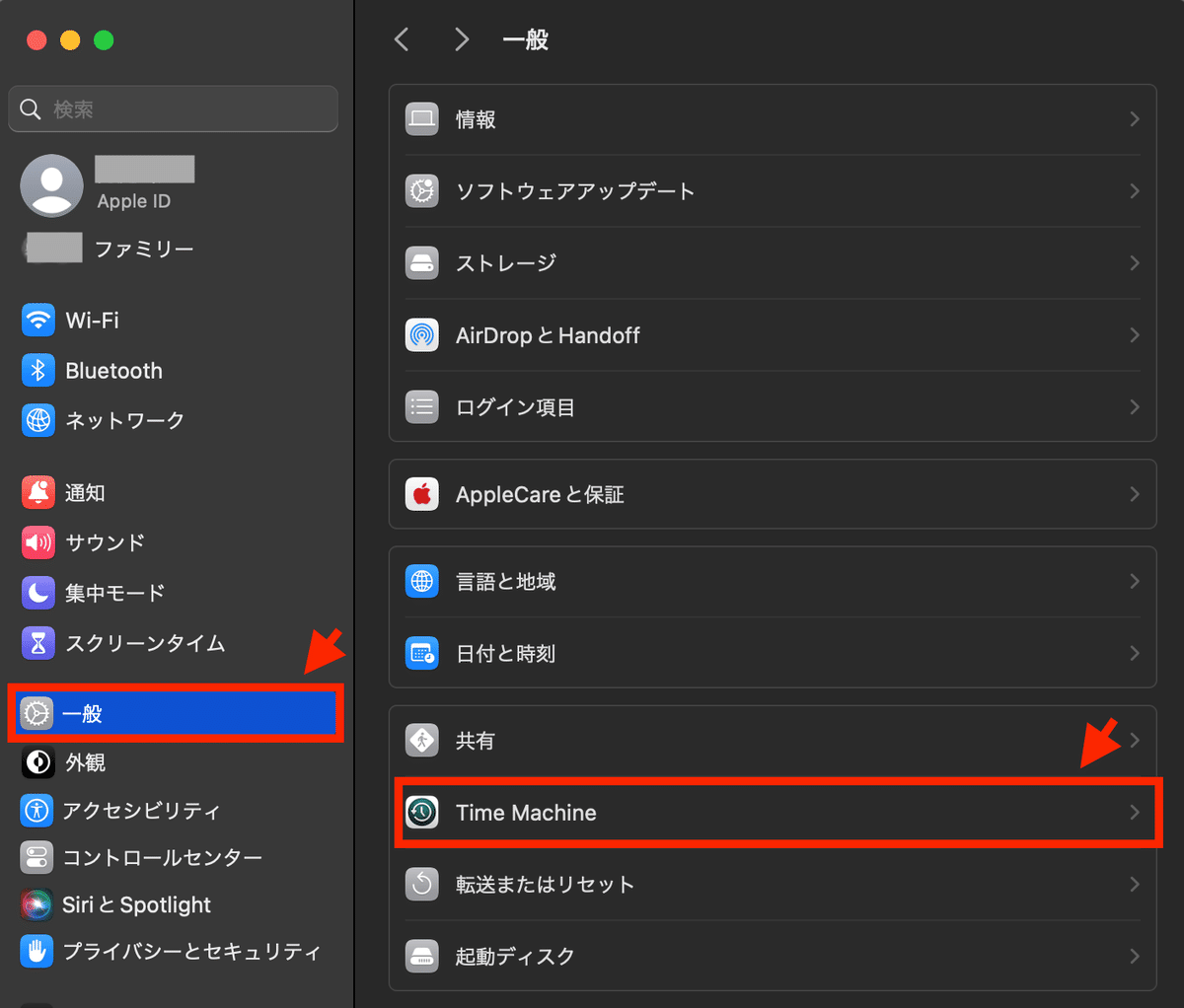Open ストレージ via its chevron

(x=1135, y=263)
